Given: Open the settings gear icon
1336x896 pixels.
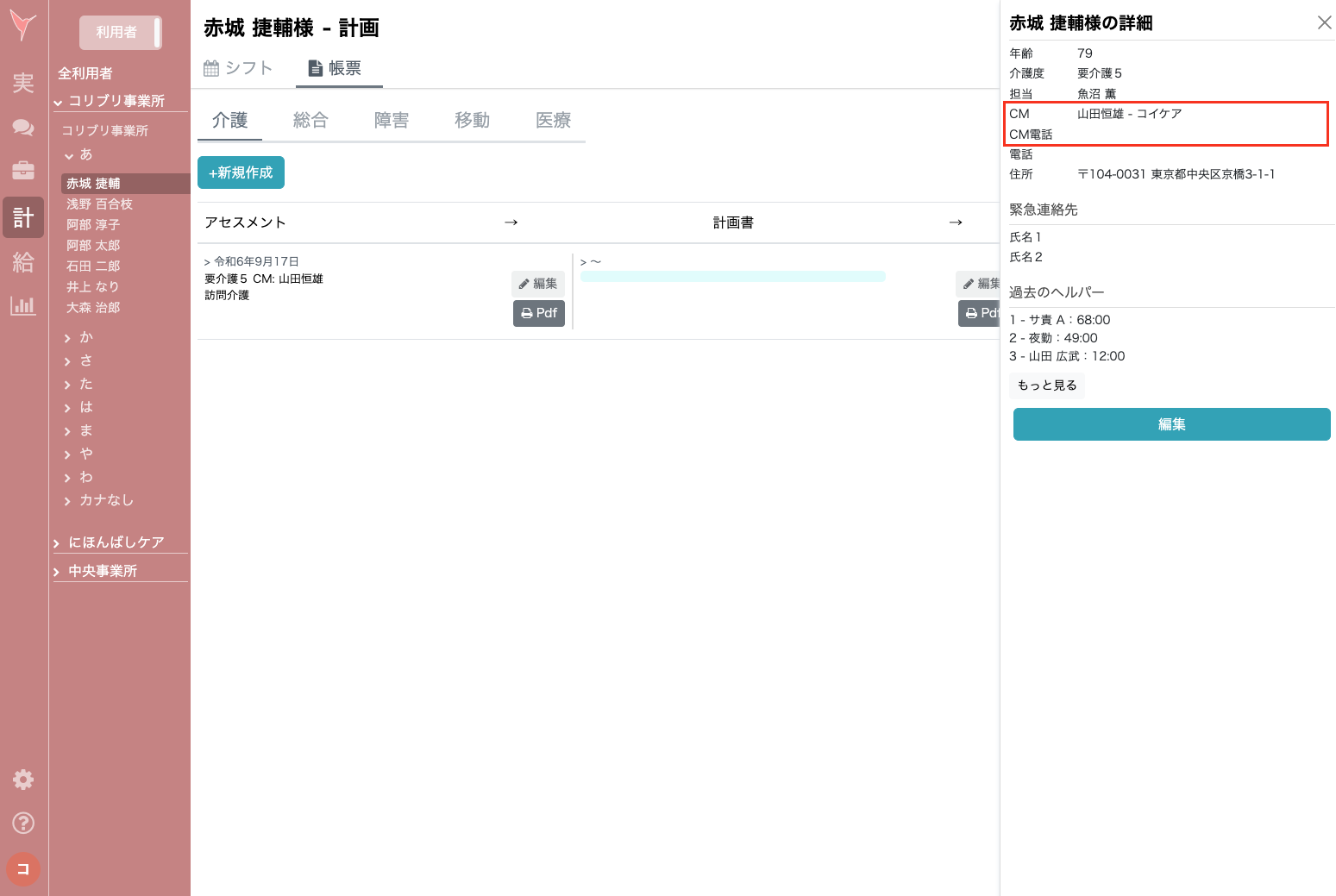Looking at the screenshot, I should click(x=23, y=779).
